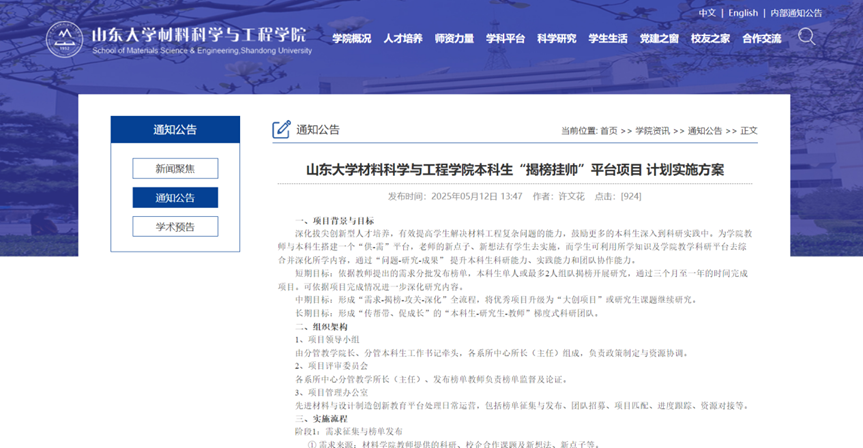The image size is (863, 448).
Task: Go to 学生生活 section
Action: (x=608, y=38)
